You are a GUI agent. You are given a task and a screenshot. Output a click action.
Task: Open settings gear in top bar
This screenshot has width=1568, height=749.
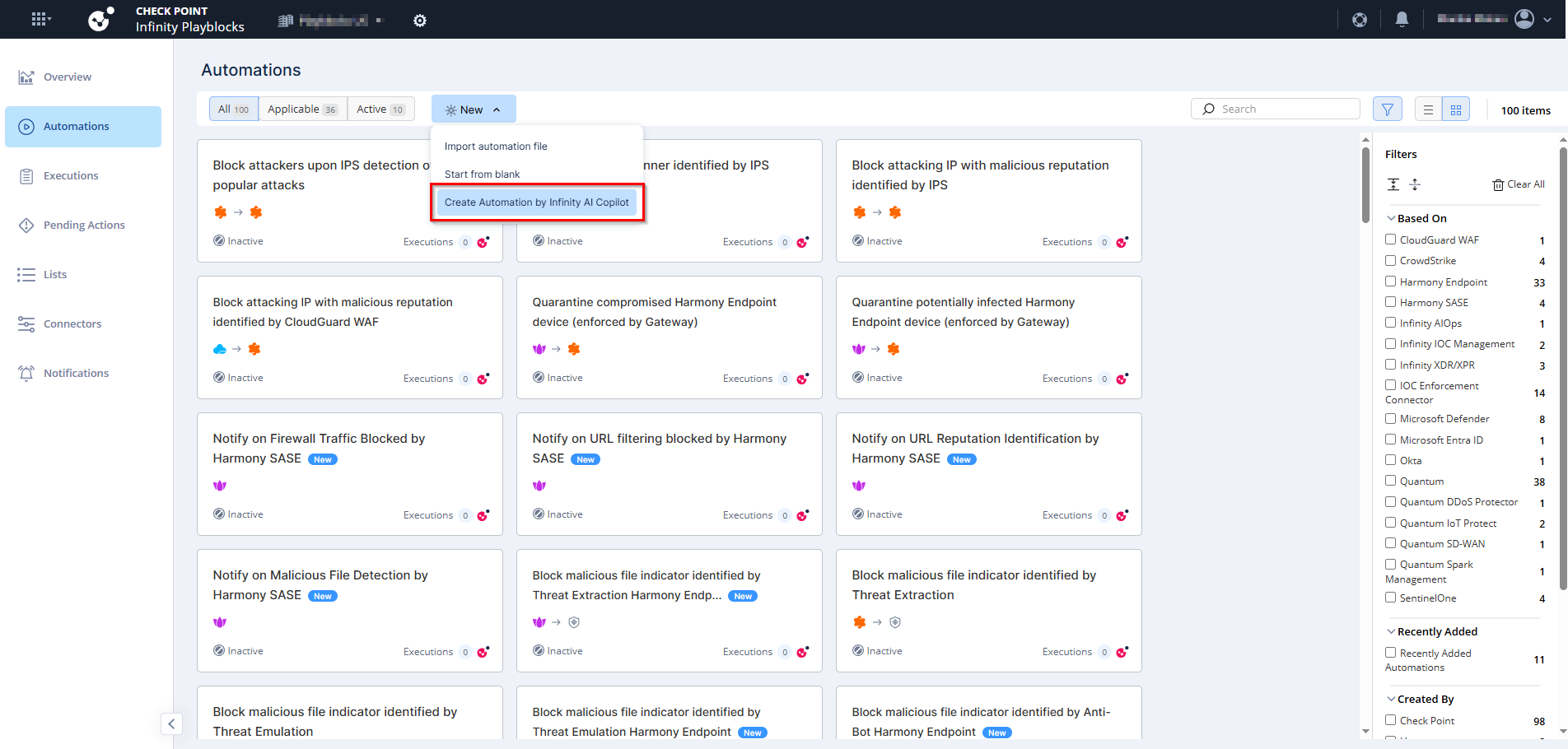(420, 21)
